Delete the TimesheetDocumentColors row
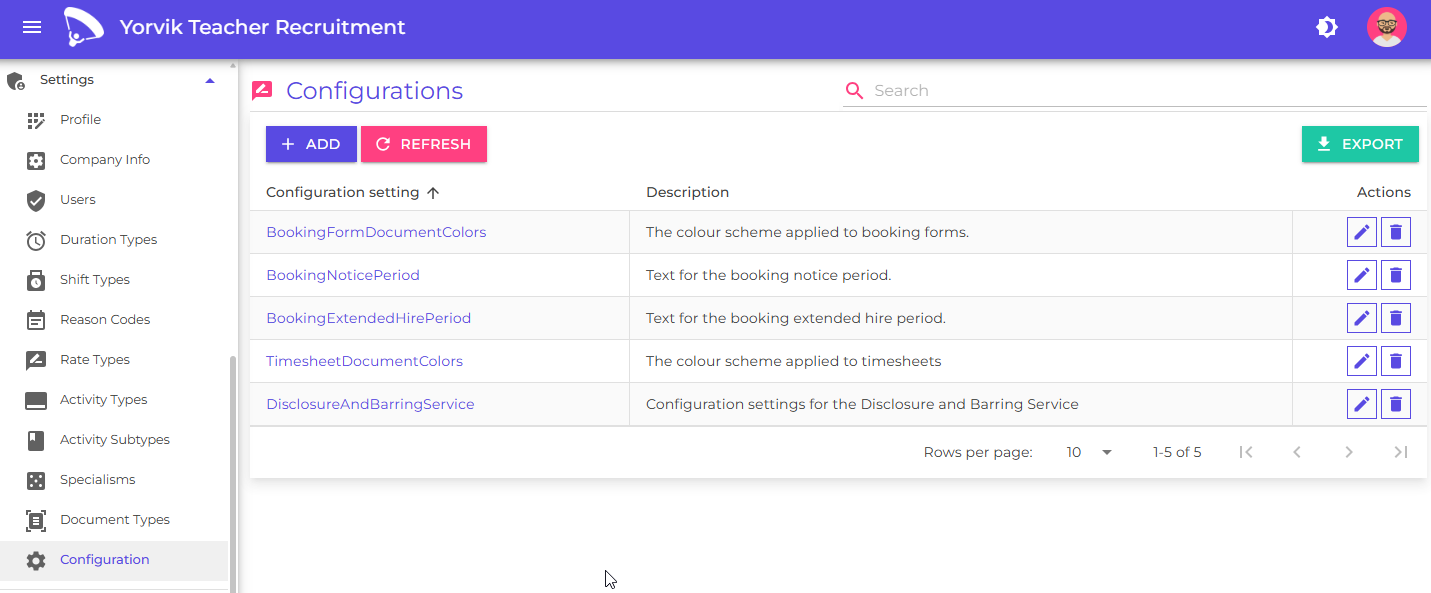 pos(1396,361)
